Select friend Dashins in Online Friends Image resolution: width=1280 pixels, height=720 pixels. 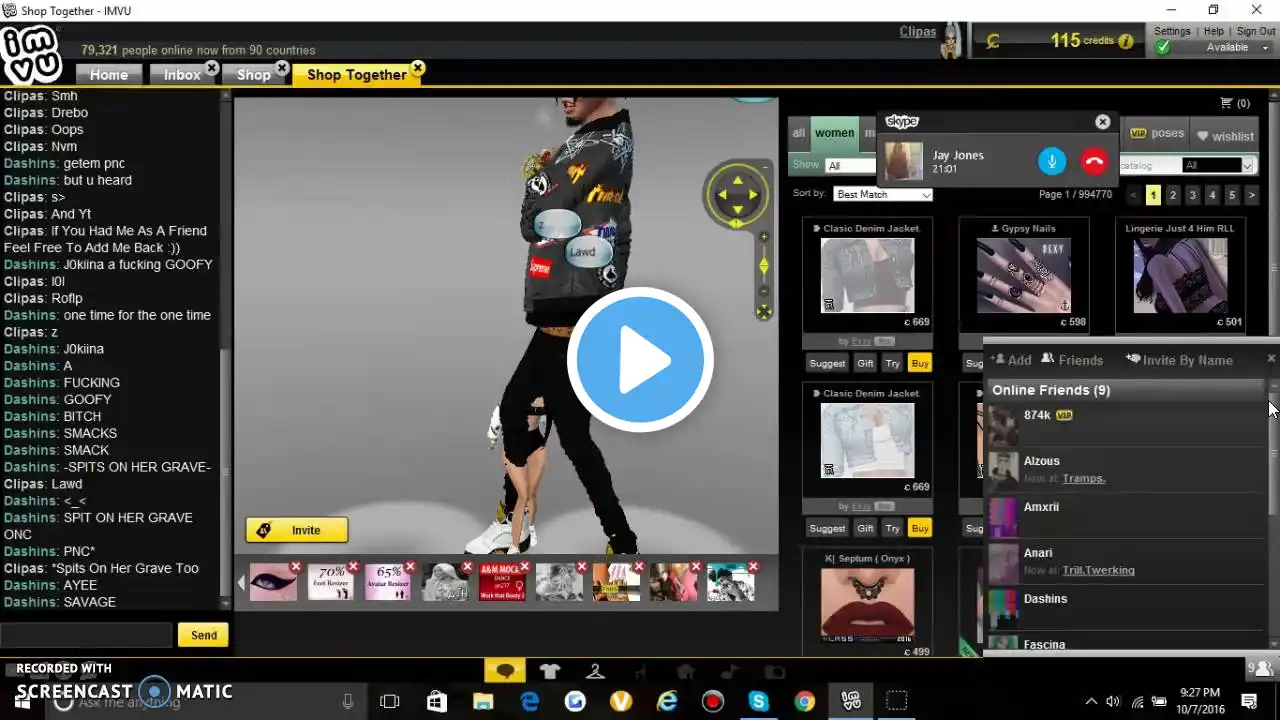[x=1127, y=609]
